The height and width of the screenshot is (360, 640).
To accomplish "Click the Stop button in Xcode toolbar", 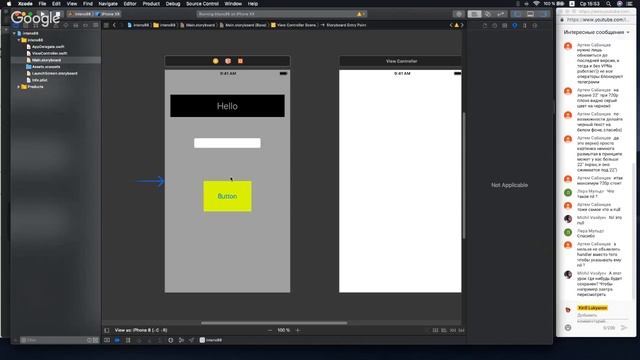I will 58,14.
